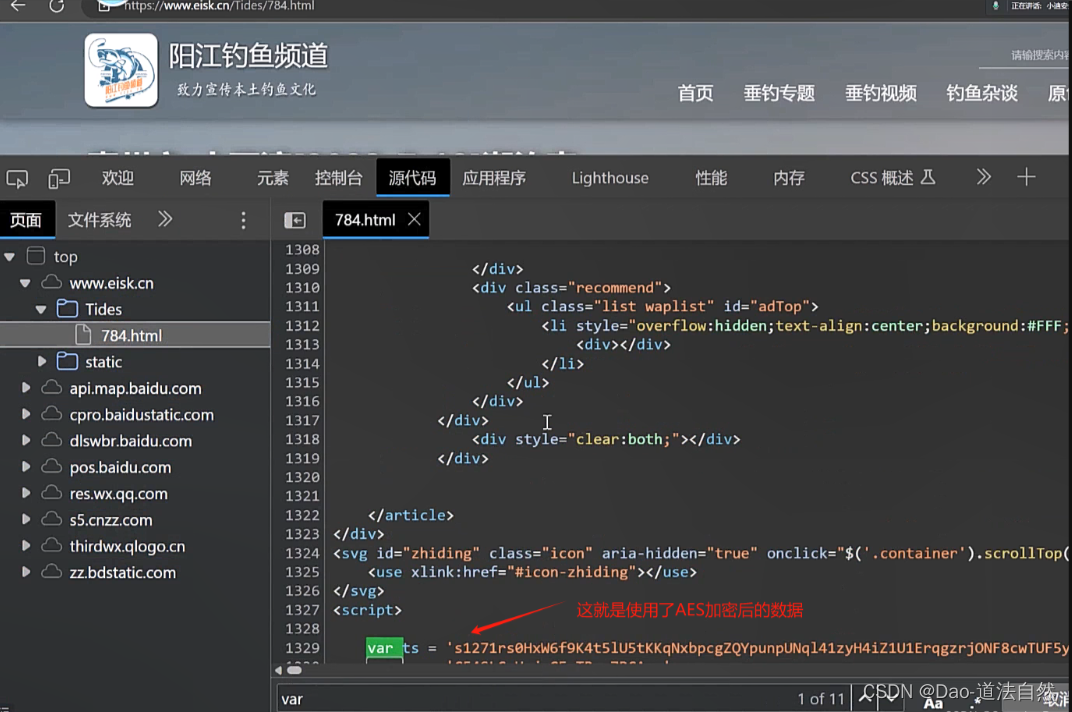The height and width of the screenshot is (712, 1072).
Task: Switch to the 控制台 tab
Action: 338,177
